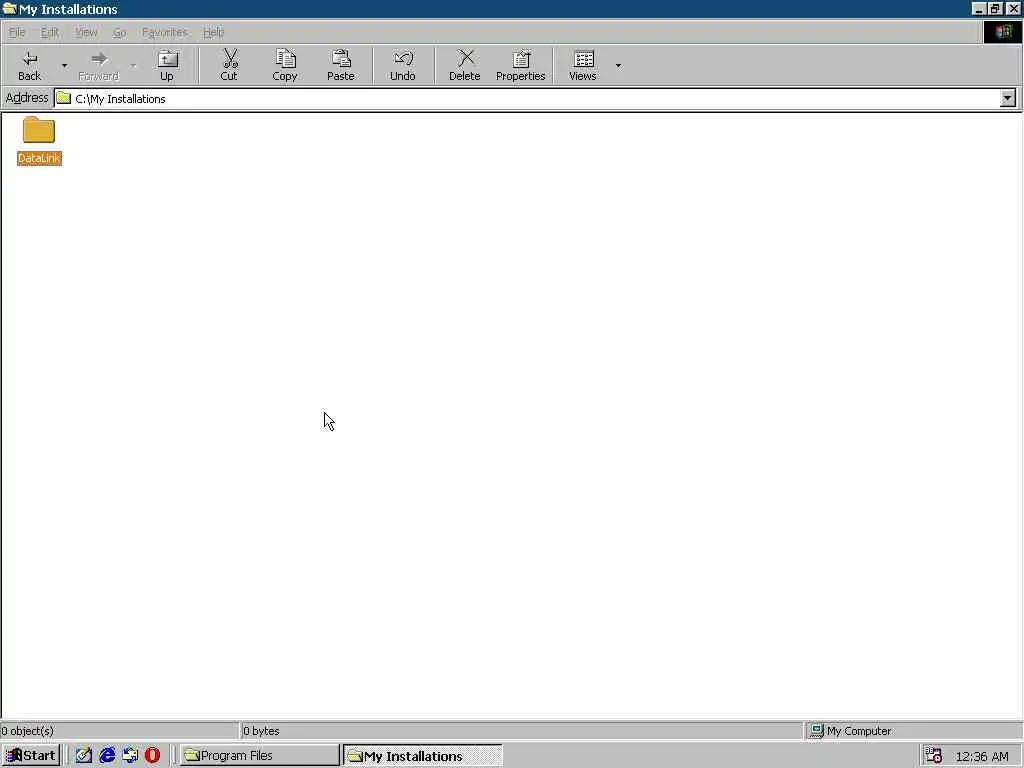Expand the Address bar dropdown list
The image size is (1024, 768).
click(x=1008, y=99)
